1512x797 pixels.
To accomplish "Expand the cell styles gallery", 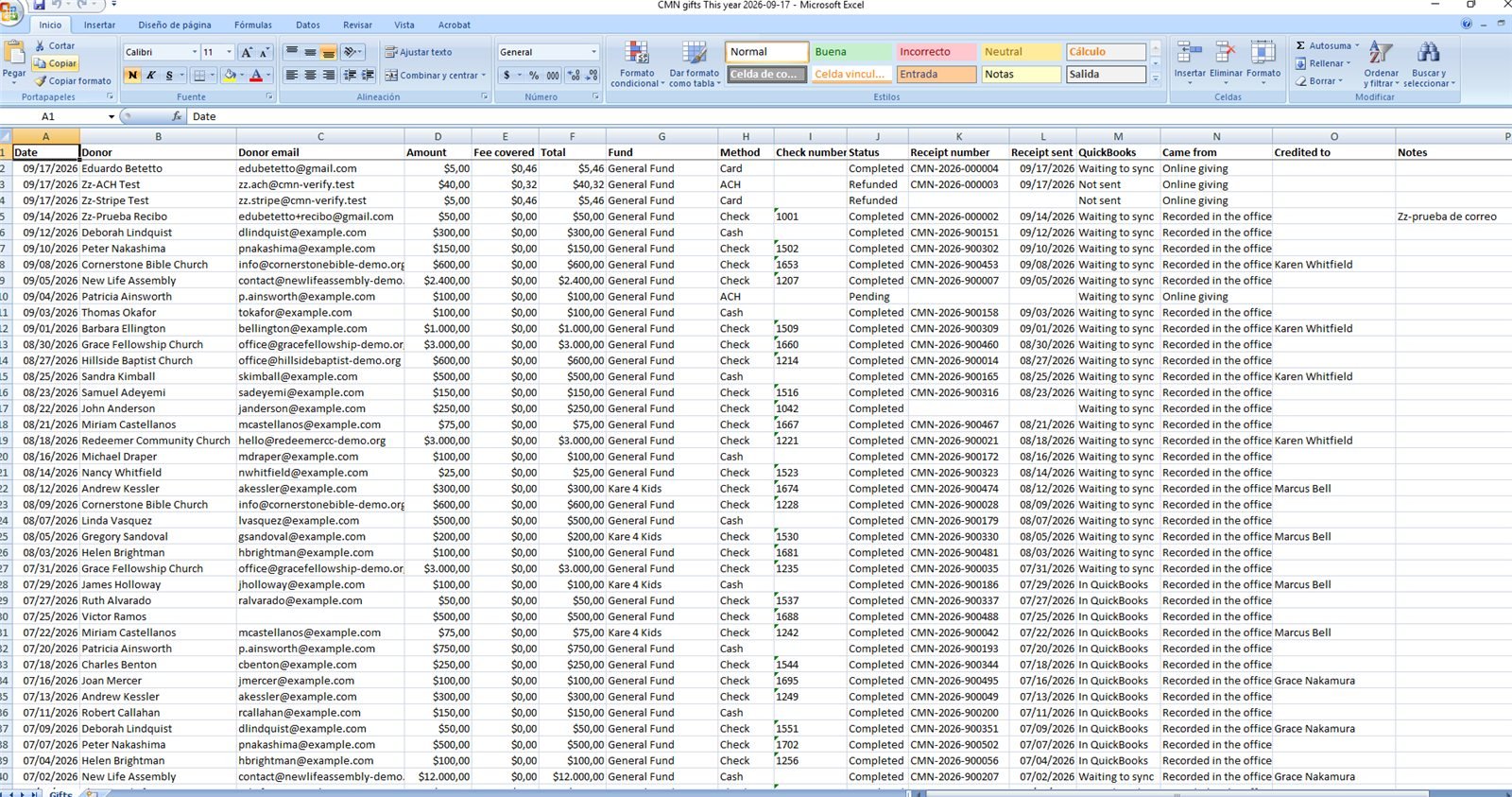I will pyautogui.click(x=1155, y=80).
